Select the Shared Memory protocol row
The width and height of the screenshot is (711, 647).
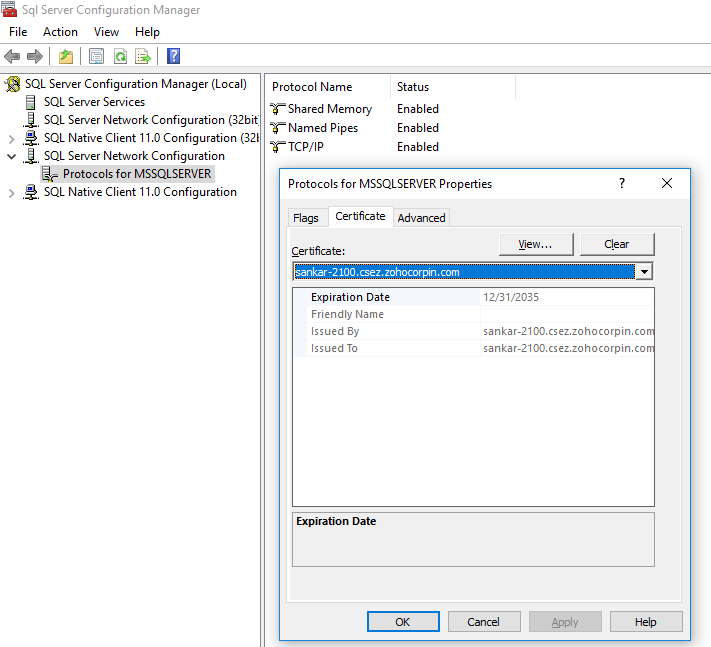coord(330,109)
